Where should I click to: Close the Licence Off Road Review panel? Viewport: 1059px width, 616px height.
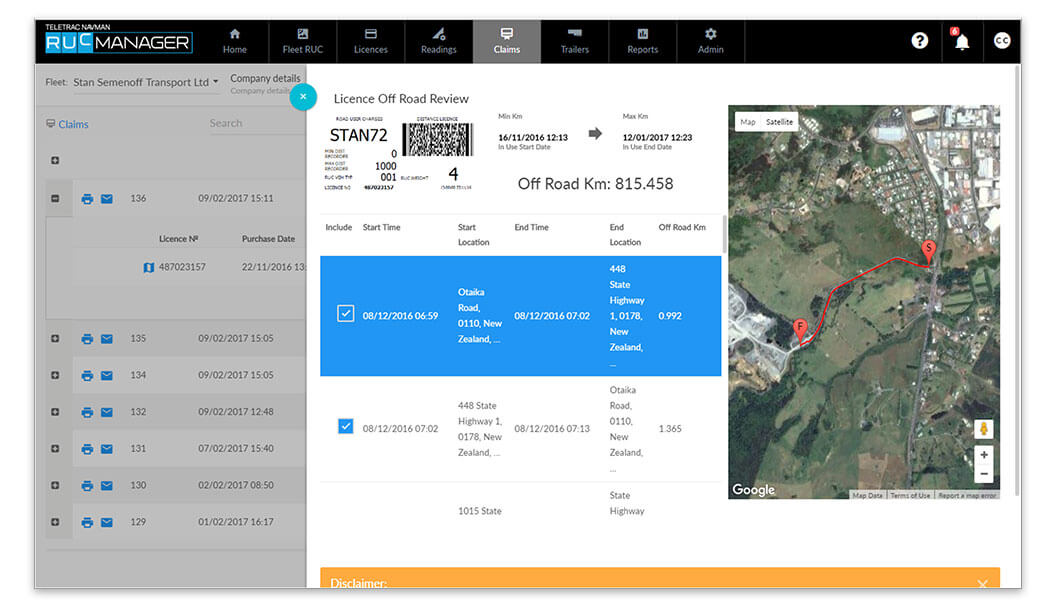pyautogui.click(x=303, y=97)
